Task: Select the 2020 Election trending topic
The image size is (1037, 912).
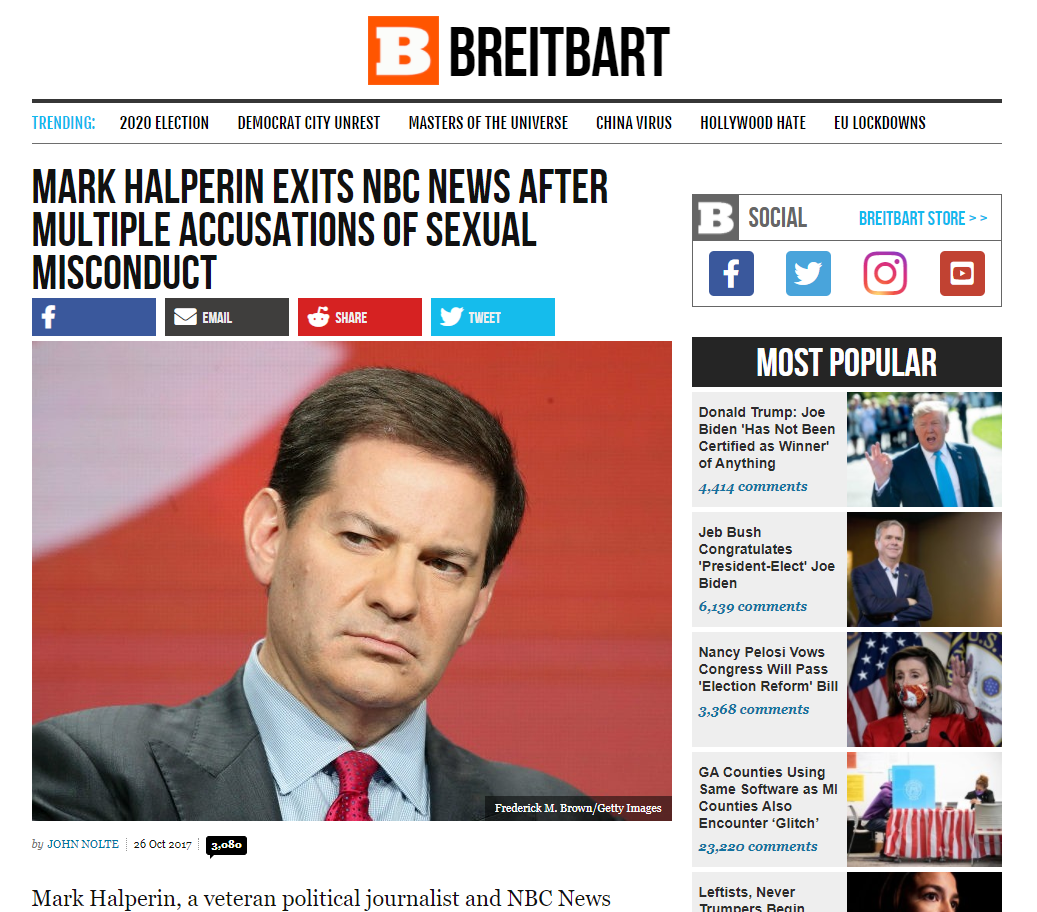Action: (164, 123)
